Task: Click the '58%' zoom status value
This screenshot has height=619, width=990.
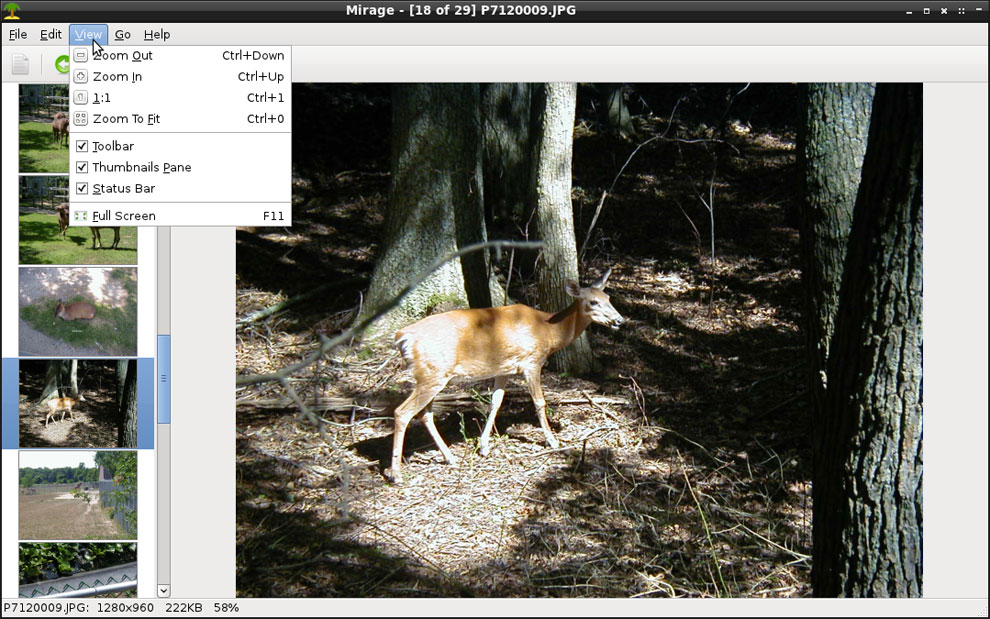Action: point(226,608)
